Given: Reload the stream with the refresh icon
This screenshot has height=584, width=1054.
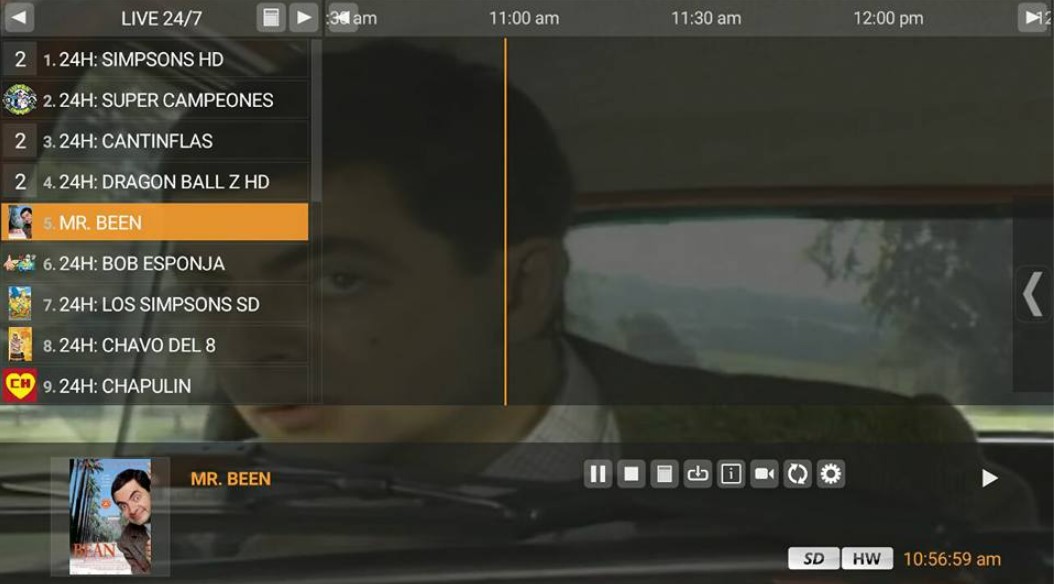Looking at the screenshot, I should point(797,474).
